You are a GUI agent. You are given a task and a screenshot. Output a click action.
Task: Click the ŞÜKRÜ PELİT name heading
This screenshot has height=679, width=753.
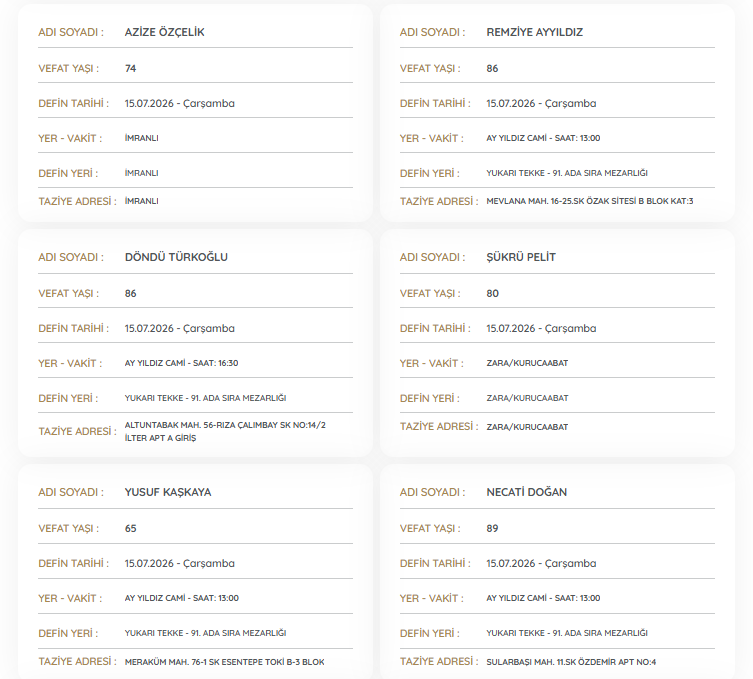pos(521,257)
